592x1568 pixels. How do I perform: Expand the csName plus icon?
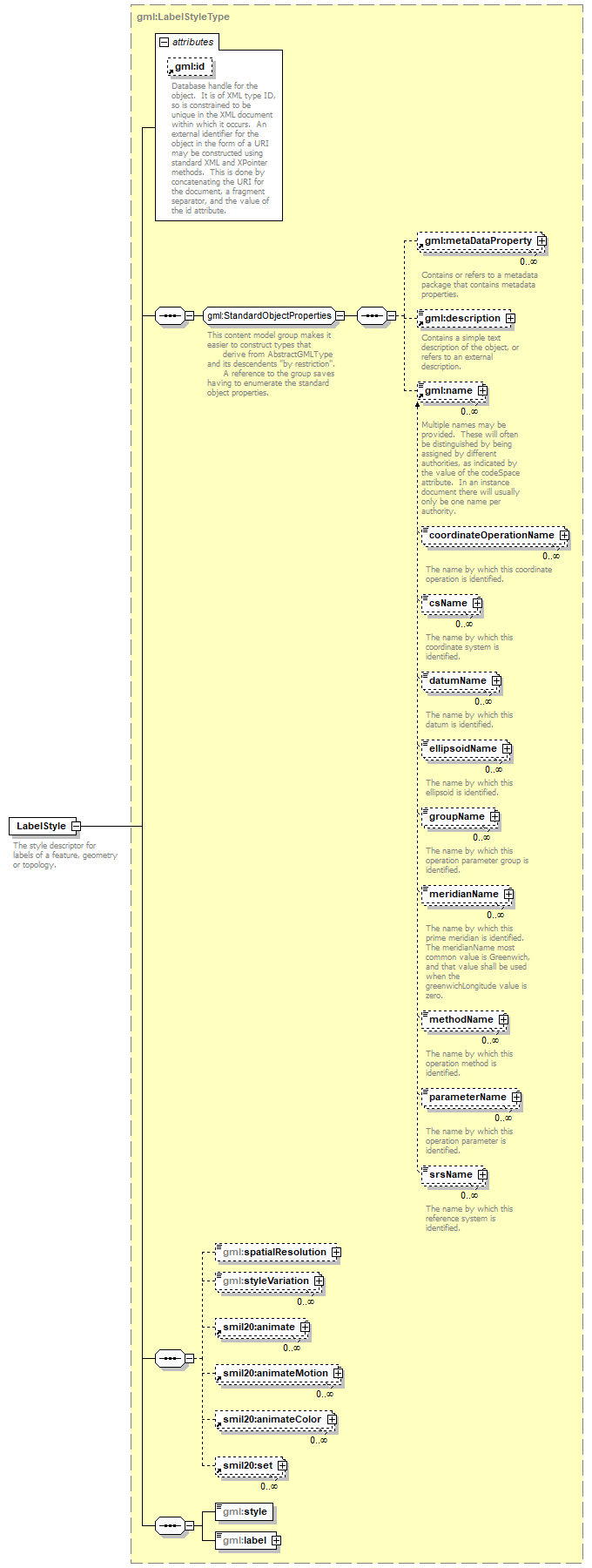477,604
